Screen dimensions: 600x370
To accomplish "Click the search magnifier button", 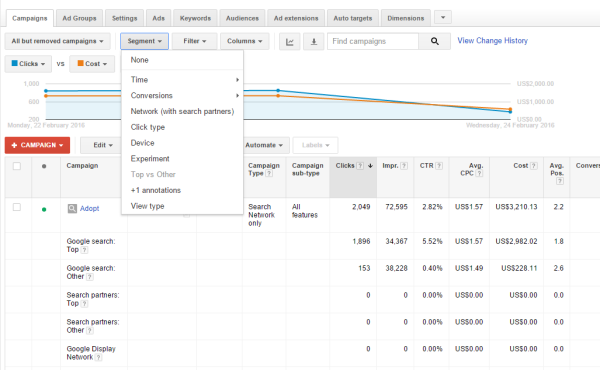I will (x=435, y=41).
